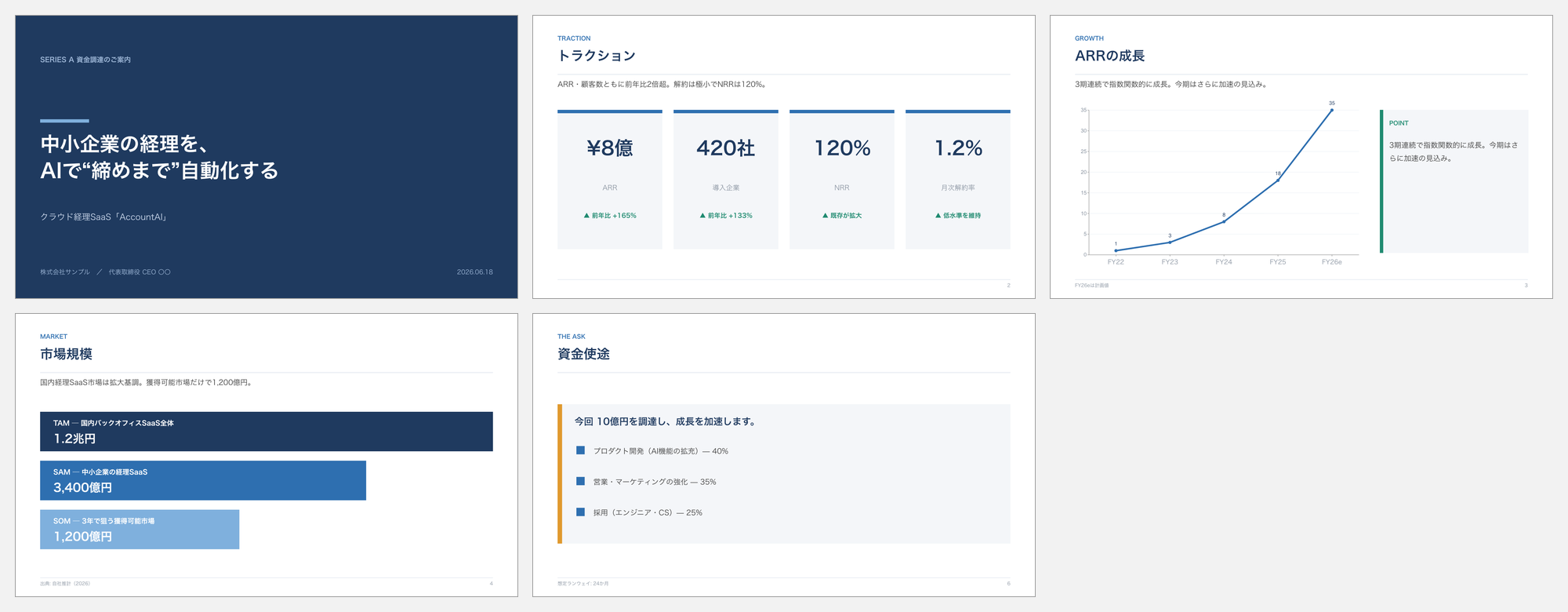
Task: Select the '資金使途' slide heading
Action: (583, 354)
